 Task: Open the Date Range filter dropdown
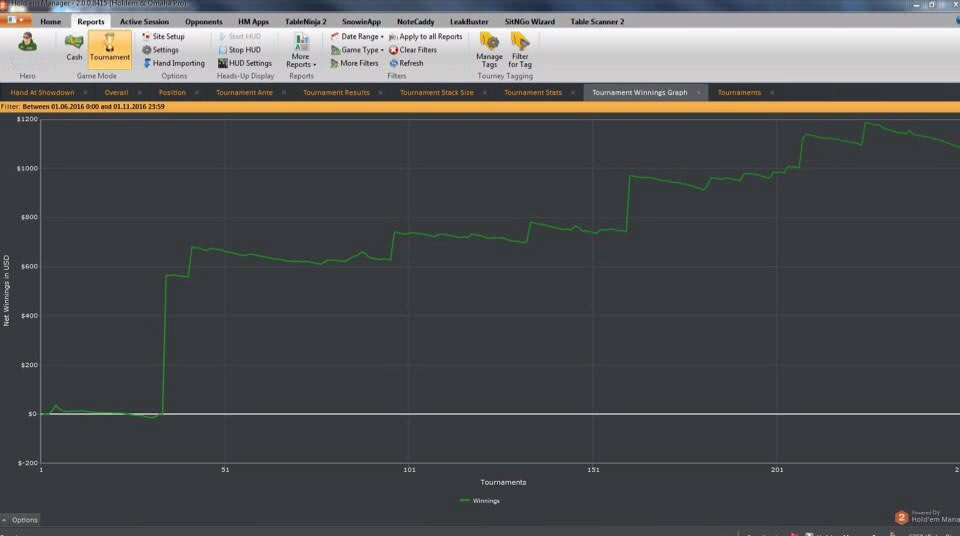coord(357,37)
